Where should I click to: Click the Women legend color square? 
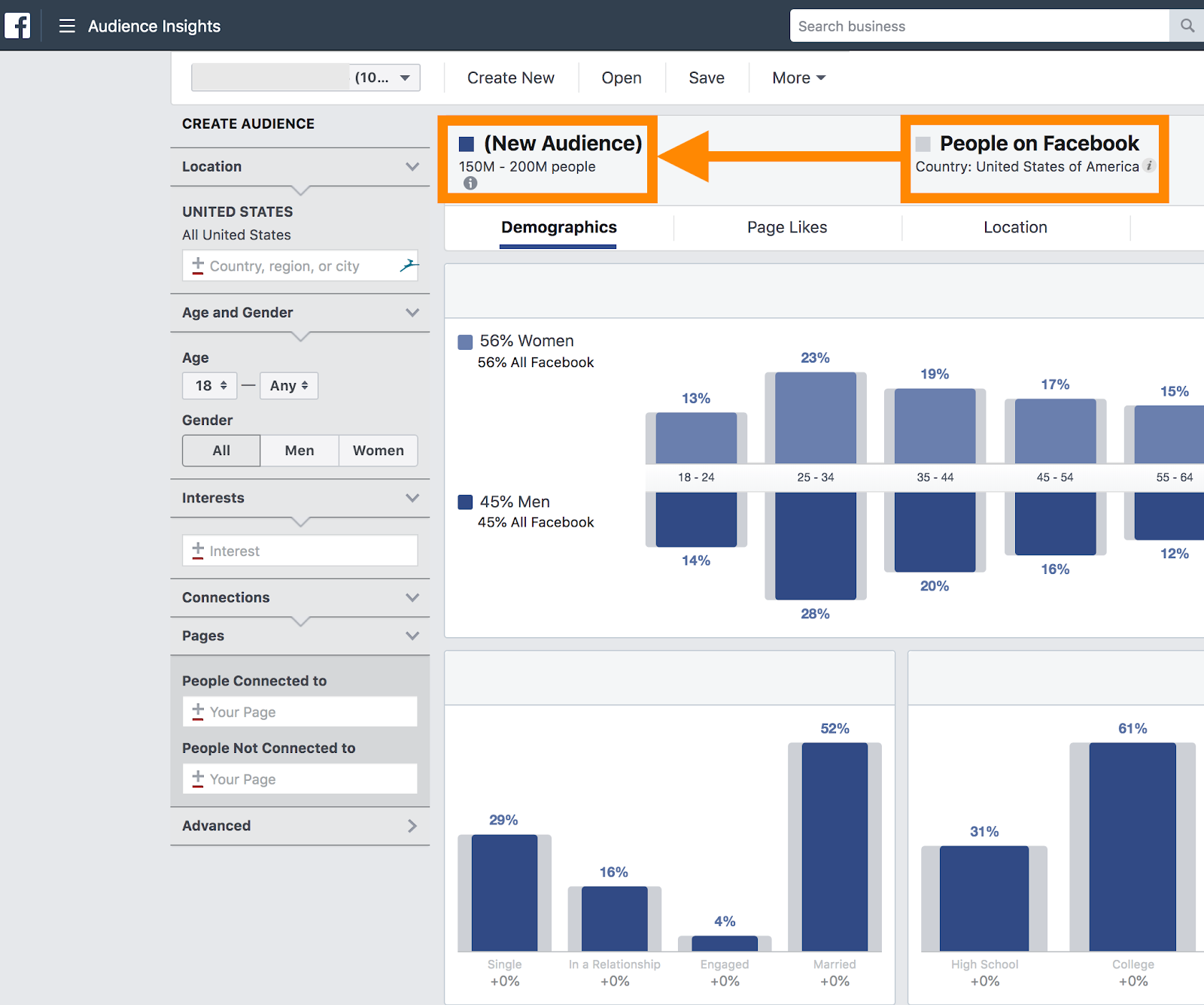coord(465,342)
